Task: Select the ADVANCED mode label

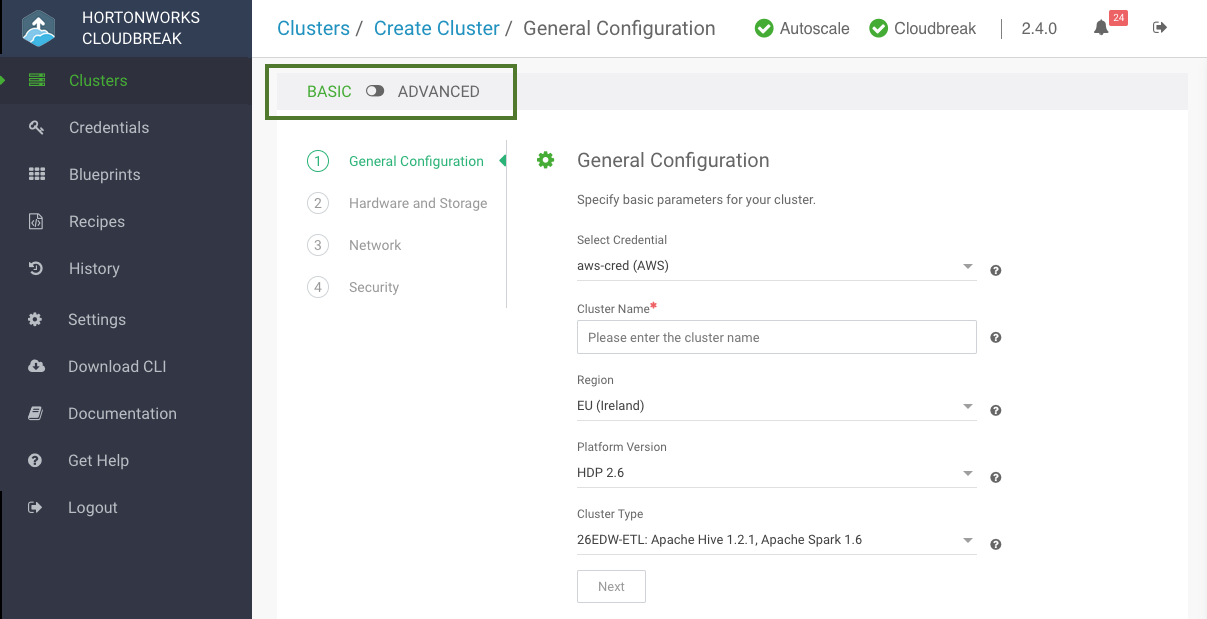Action: click(439, 91)
